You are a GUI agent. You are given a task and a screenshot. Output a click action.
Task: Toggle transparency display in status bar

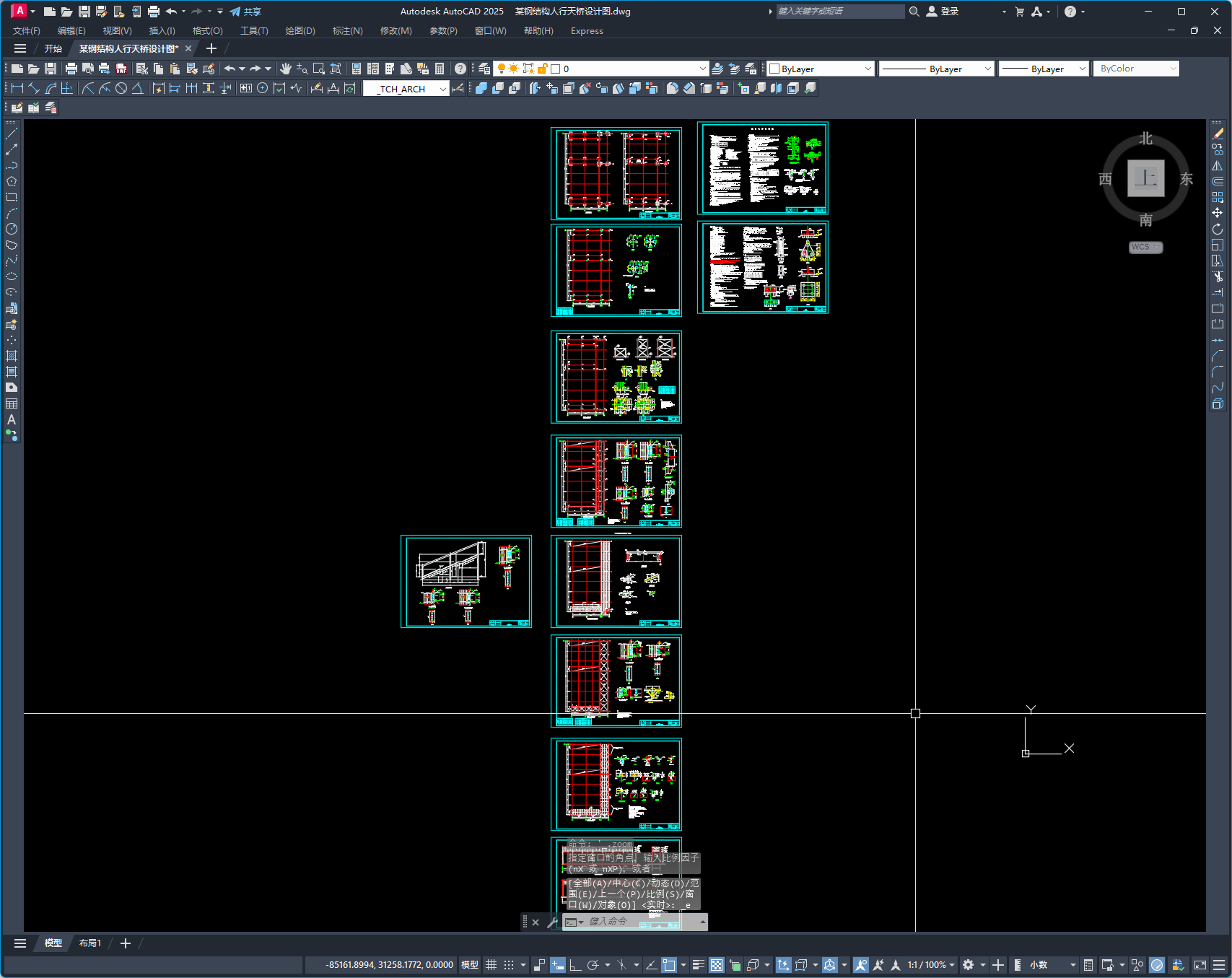coord(717,965)
